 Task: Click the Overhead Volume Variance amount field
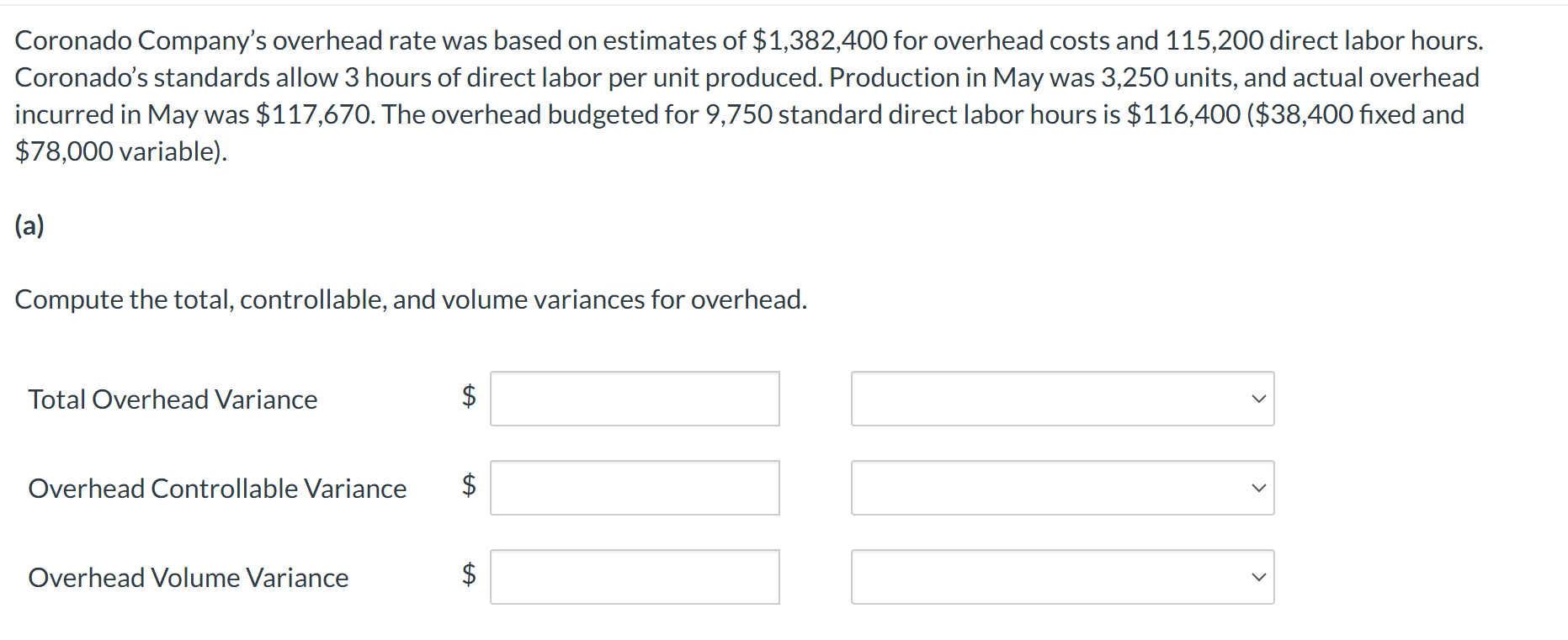(634, 577)
